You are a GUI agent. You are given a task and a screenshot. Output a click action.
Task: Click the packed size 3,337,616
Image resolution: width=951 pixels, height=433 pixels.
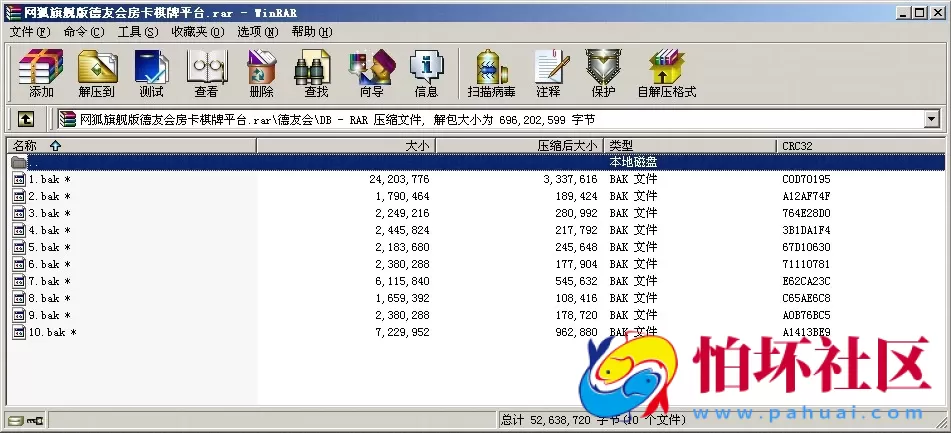(570, 180)
